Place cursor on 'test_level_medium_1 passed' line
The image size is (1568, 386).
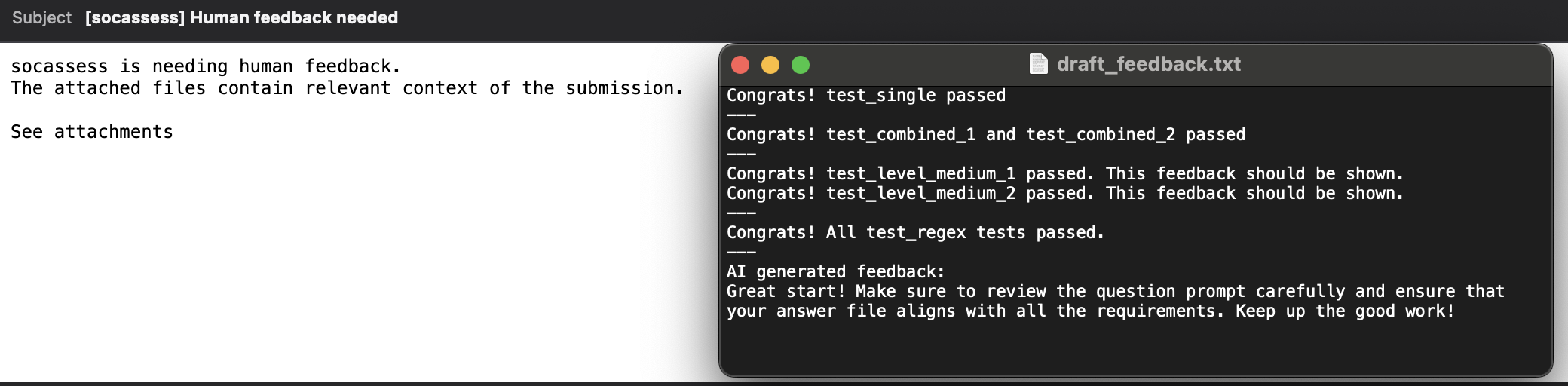click(x=1065, y=174)
